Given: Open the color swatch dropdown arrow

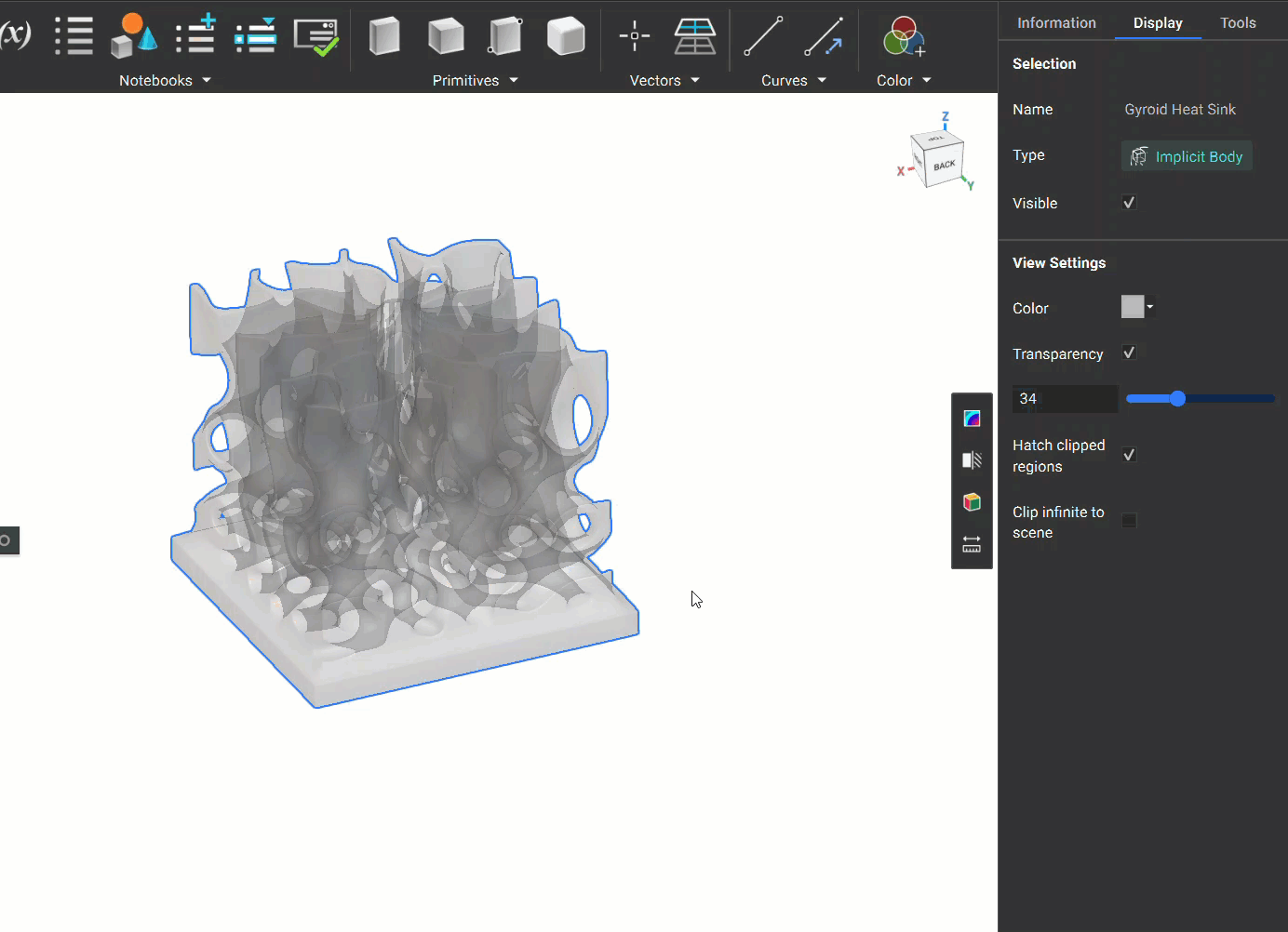Looking at the screenshot, I should pyautogui.click(x=1150, y=306).
